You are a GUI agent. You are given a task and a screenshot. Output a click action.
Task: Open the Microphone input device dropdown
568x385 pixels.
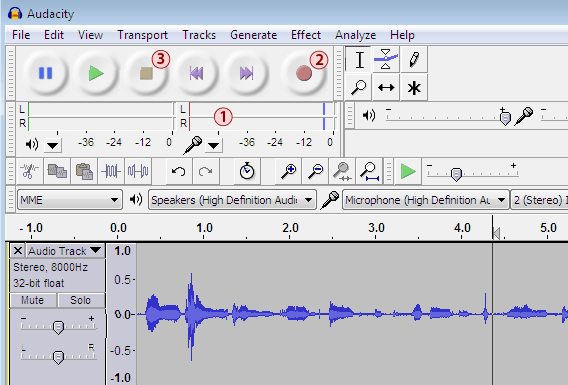pyautogui.click(x=425, y=200)
